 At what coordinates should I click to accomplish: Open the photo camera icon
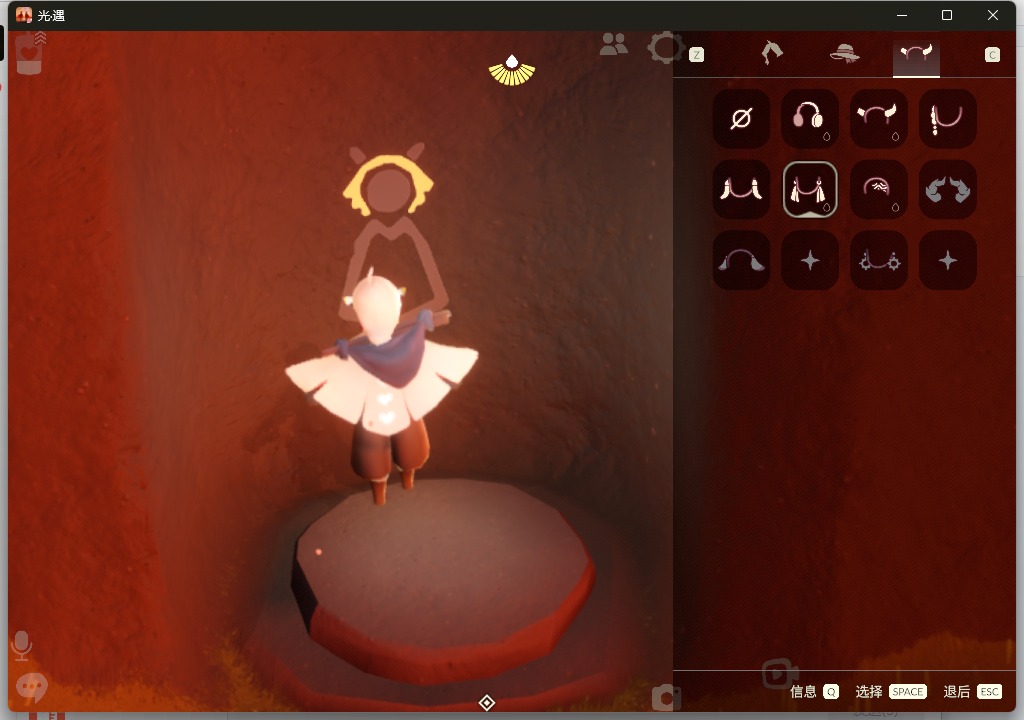coord(666,698)
